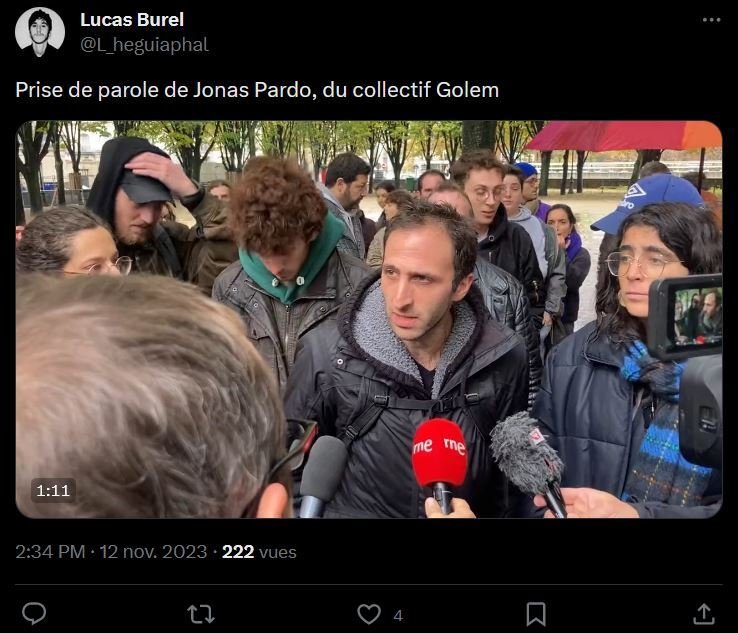The width and height of the screenshot is (738, 633).
Task: Bookmark this tweet with the bookmark icon
Action: coord(536,614)
